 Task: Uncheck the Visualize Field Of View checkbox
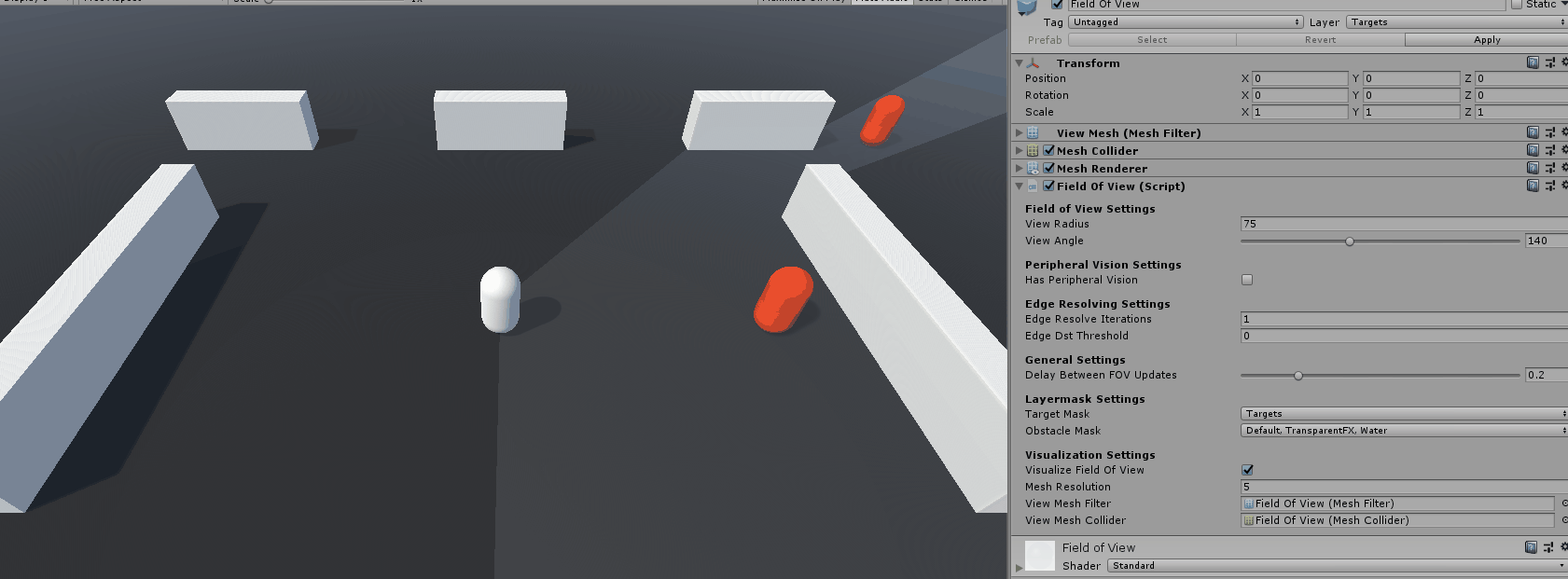tap(1247, 470)
